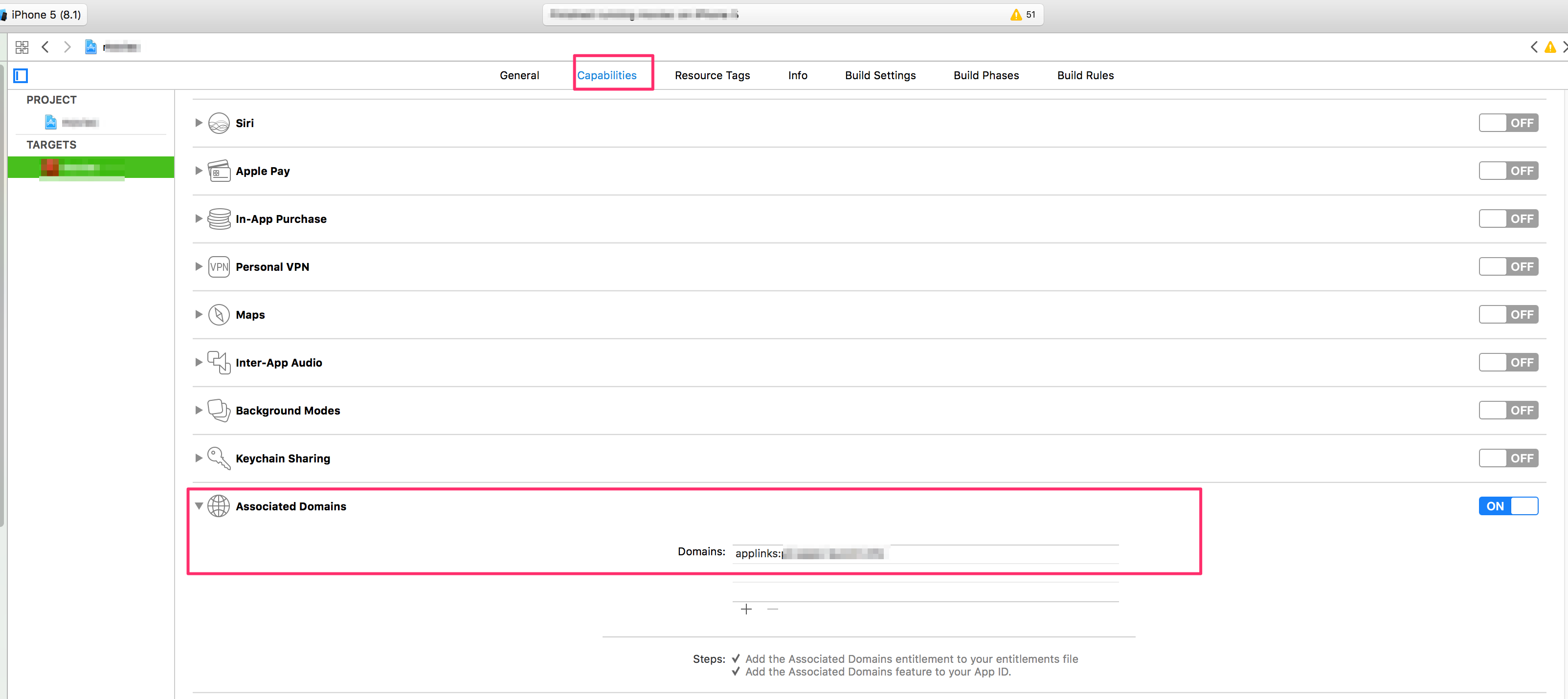
Task: Click the Apple Pay card icon
Action: 219,171
